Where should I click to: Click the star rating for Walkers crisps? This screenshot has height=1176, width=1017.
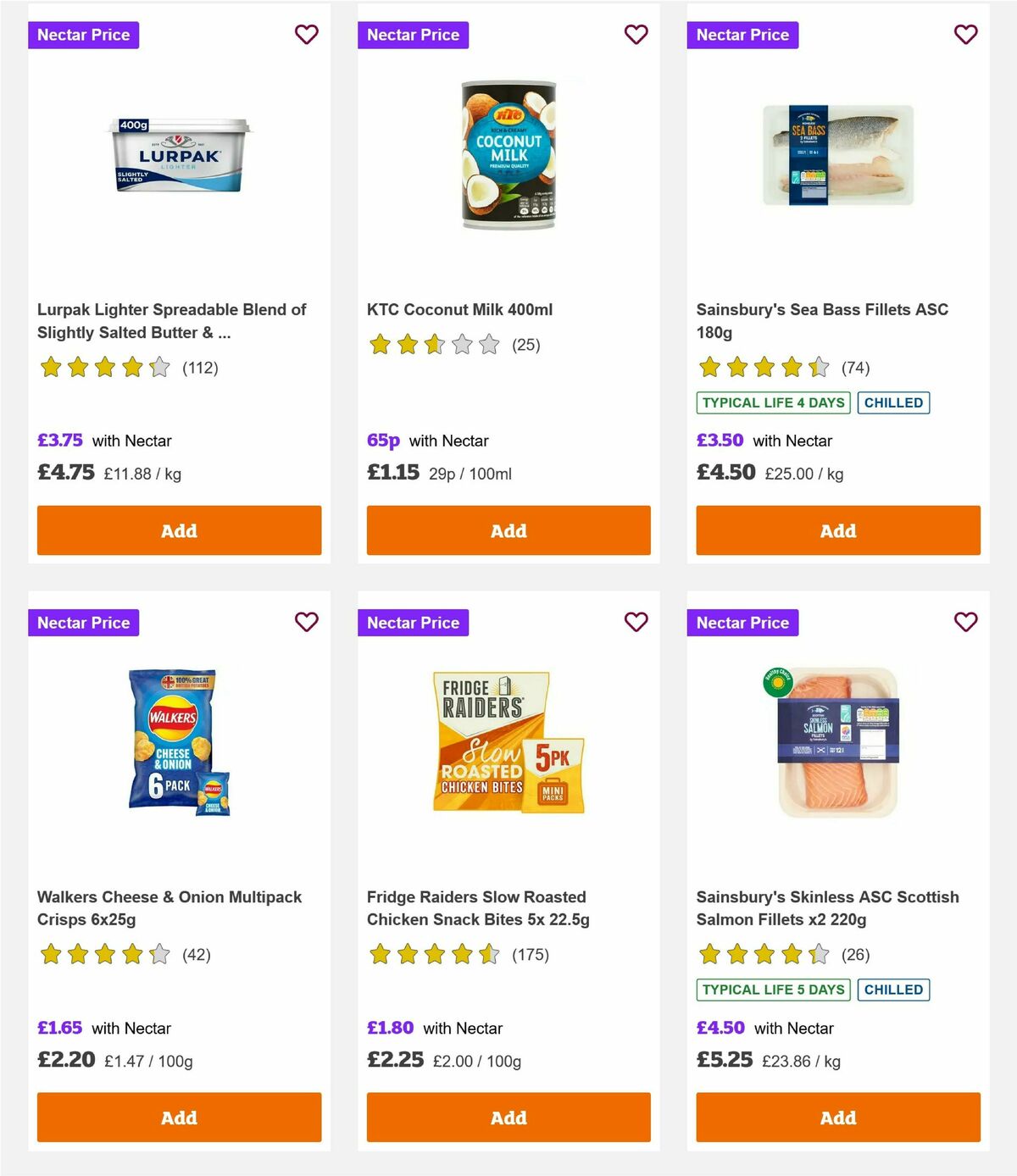pos(104,955)
